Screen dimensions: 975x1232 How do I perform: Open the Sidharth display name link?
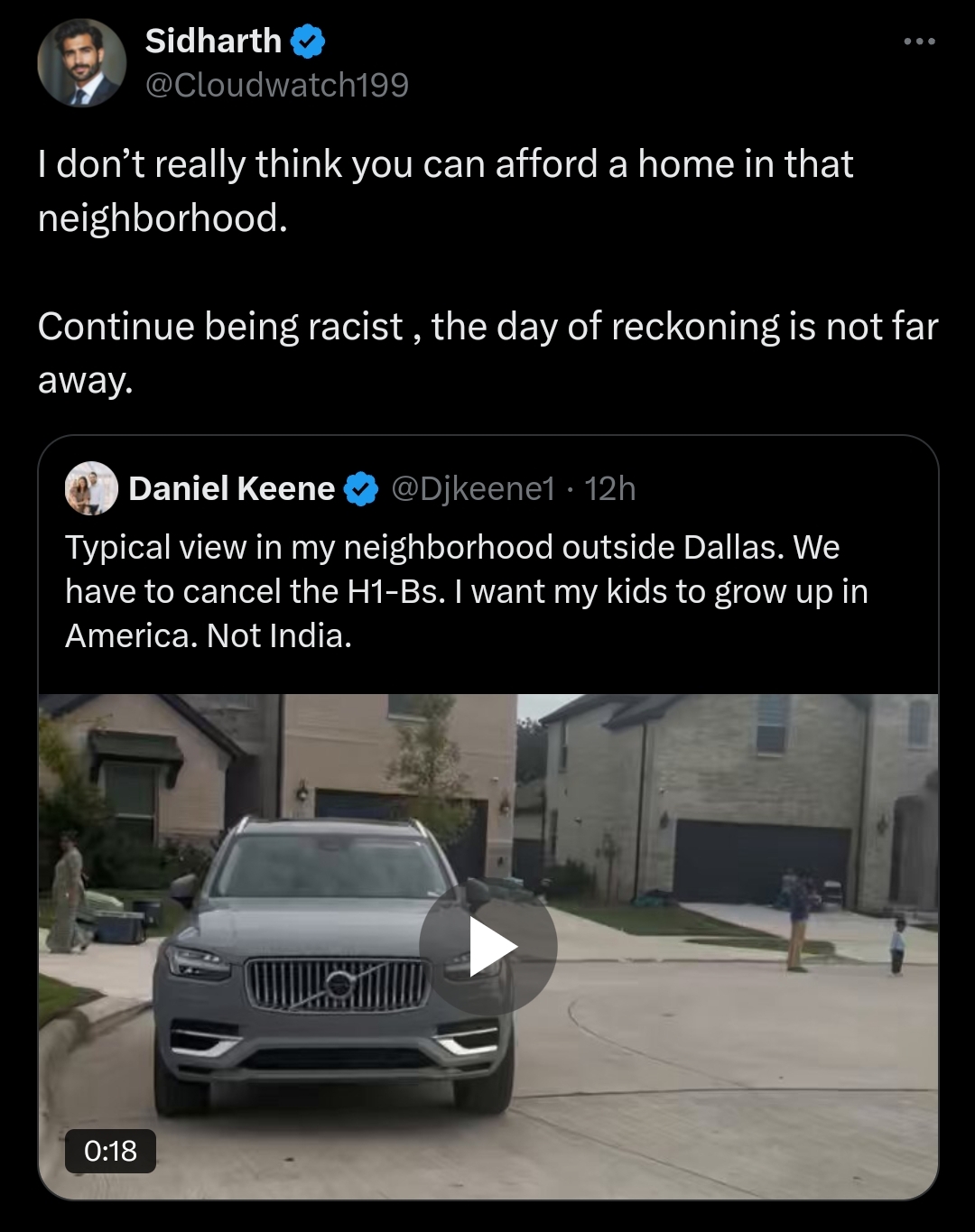pyautogui.click(x=213, y=42)
